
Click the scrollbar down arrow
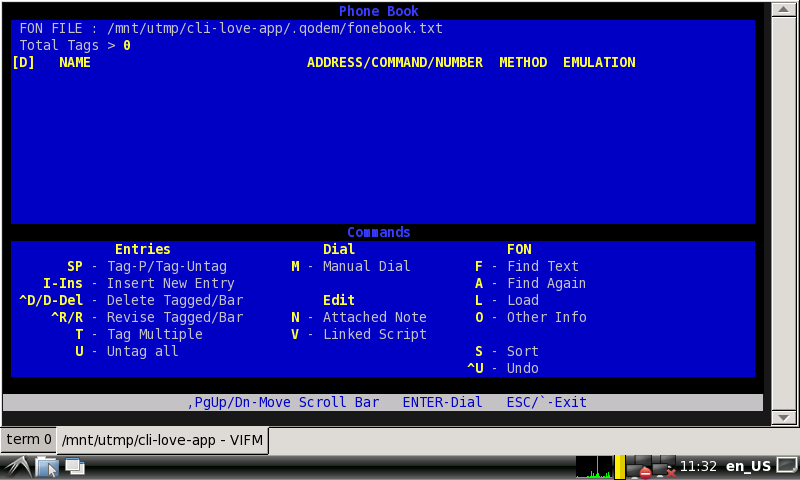(x=783, y=418)
